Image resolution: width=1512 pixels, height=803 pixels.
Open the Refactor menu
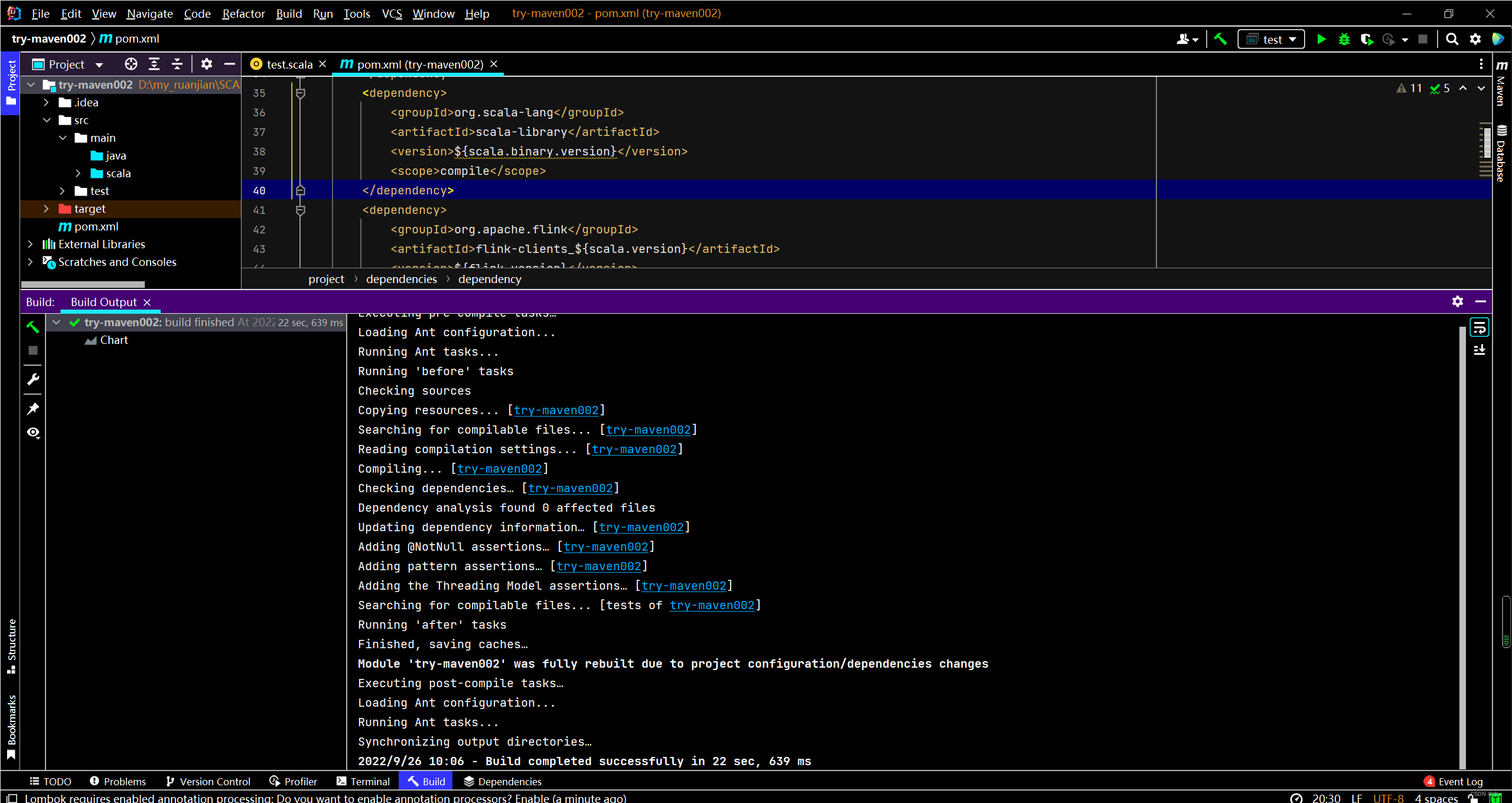point(243,14)
